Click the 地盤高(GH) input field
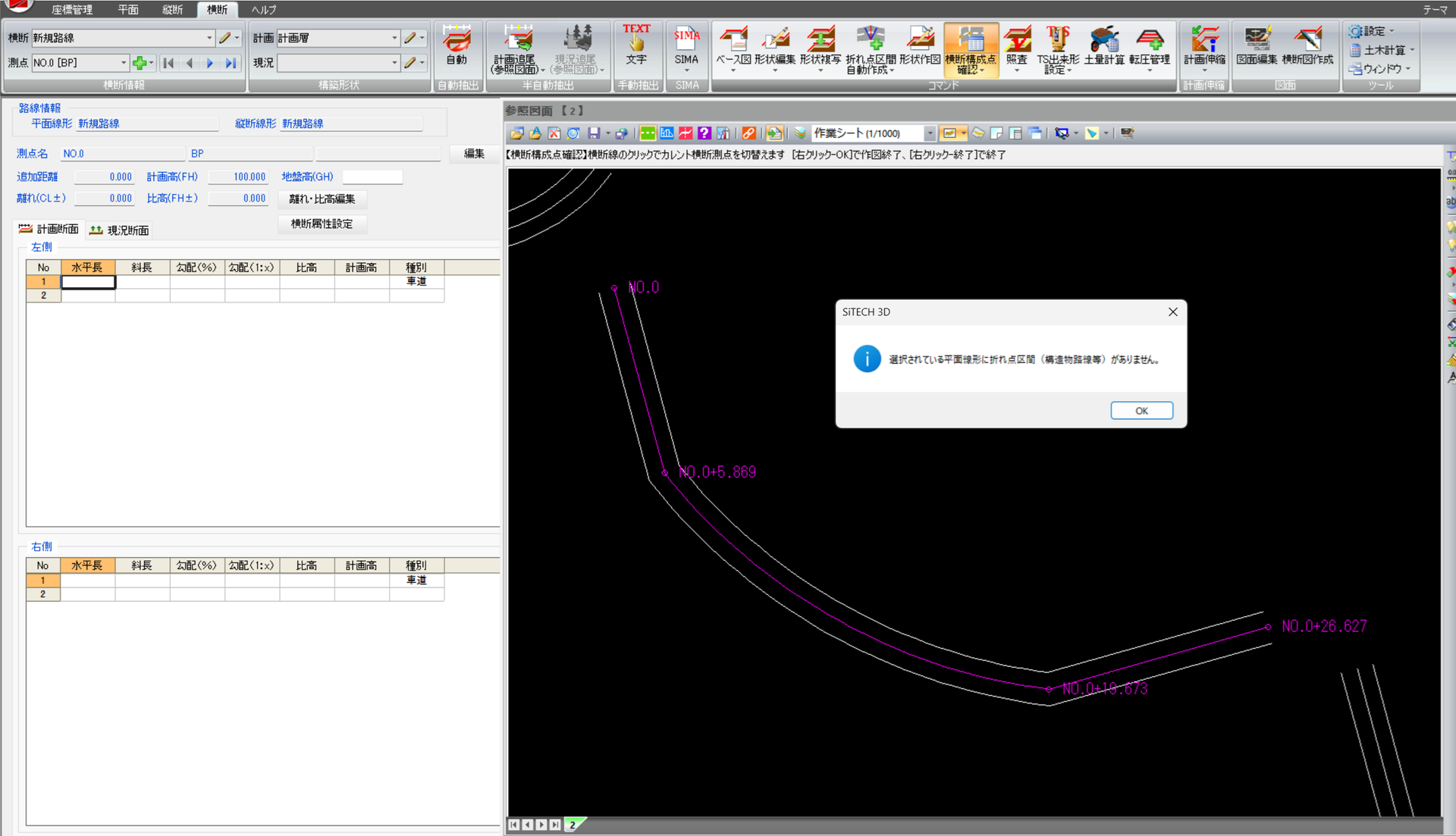Viewport: 1456px width, 836px height. click(x=372, y=177)
